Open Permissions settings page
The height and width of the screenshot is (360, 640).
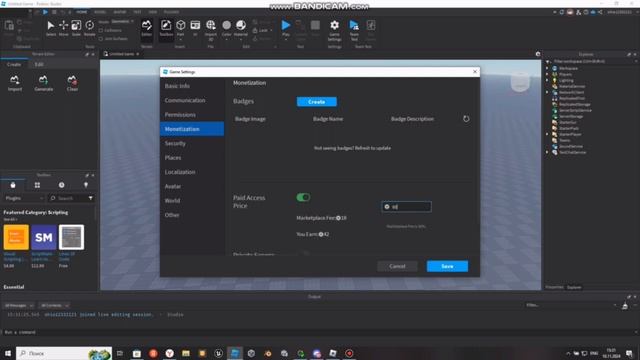point(192,115)
